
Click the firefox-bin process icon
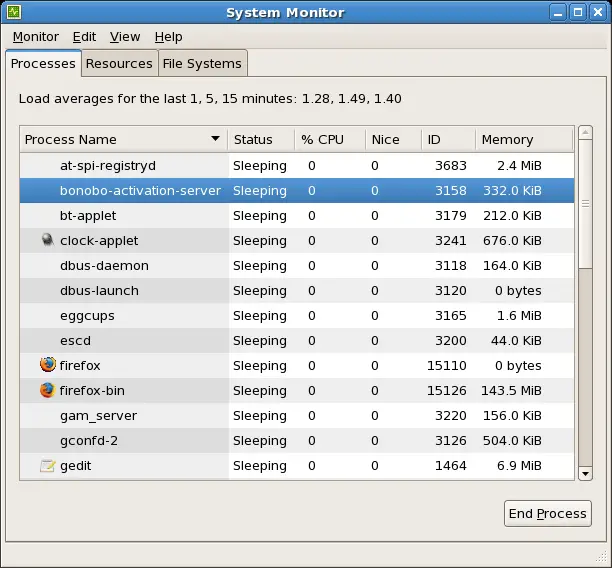click(47, 390)
